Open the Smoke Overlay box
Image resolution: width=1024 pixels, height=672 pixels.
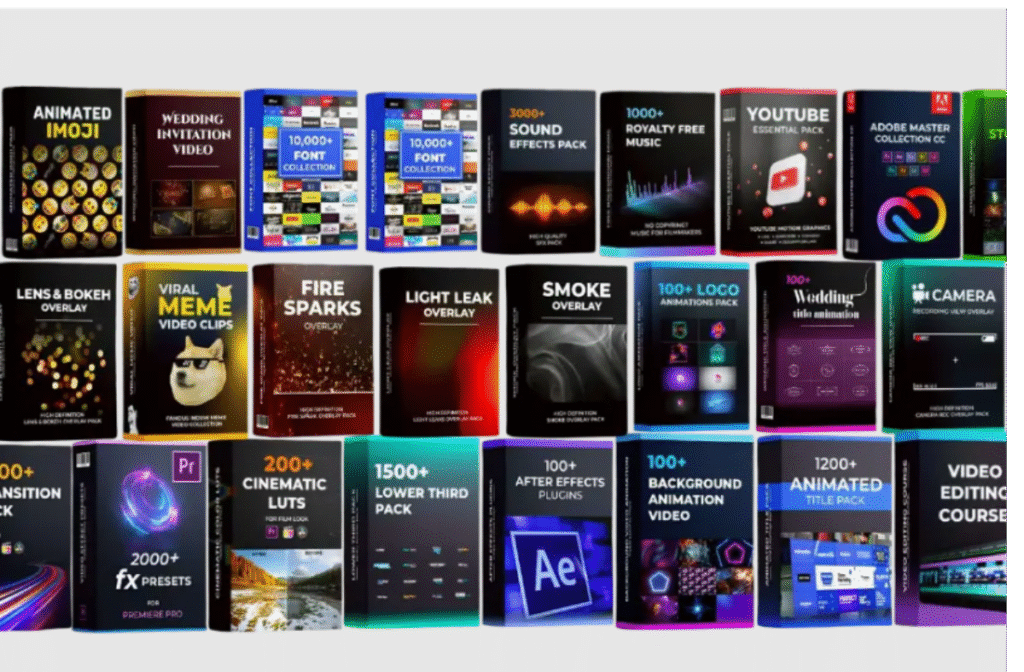click(567, 350)
